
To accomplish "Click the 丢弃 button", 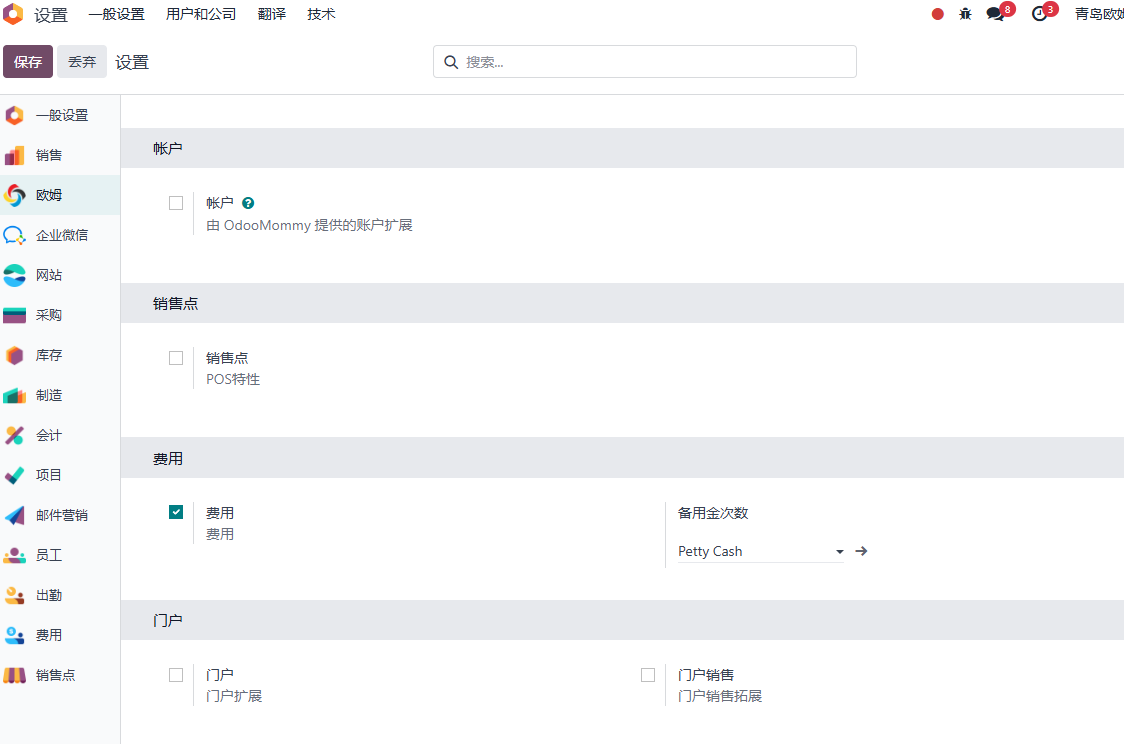I will (82, 62).
